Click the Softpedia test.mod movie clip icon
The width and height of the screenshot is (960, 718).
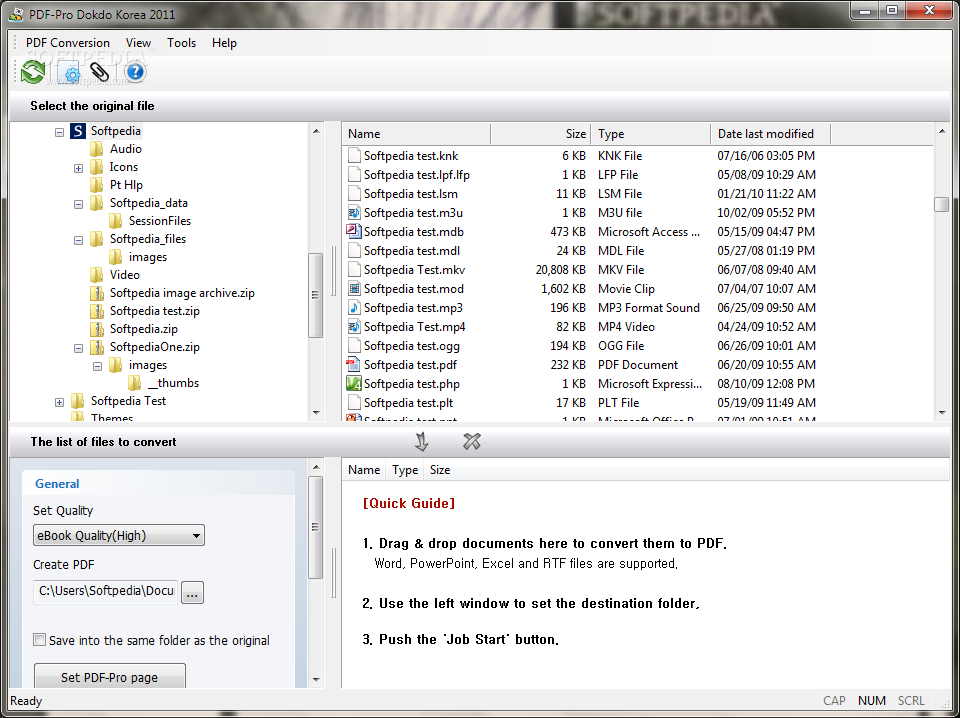tap(353, 288)
